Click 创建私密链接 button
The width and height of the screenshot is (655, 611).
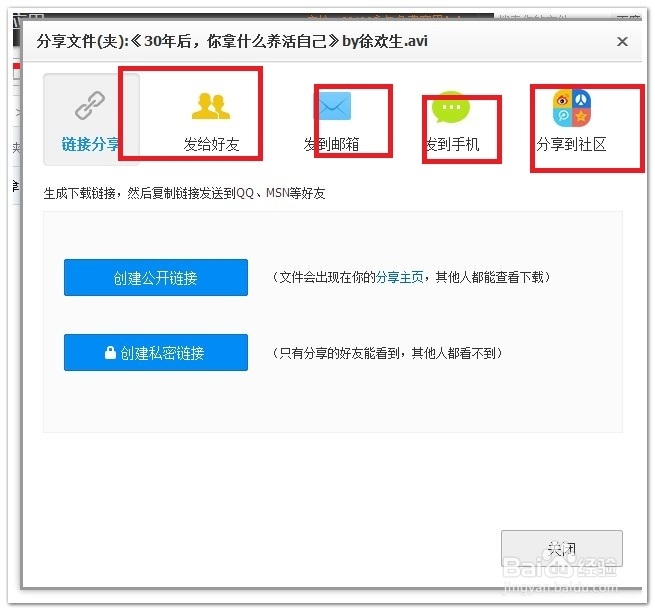(156, 352)
